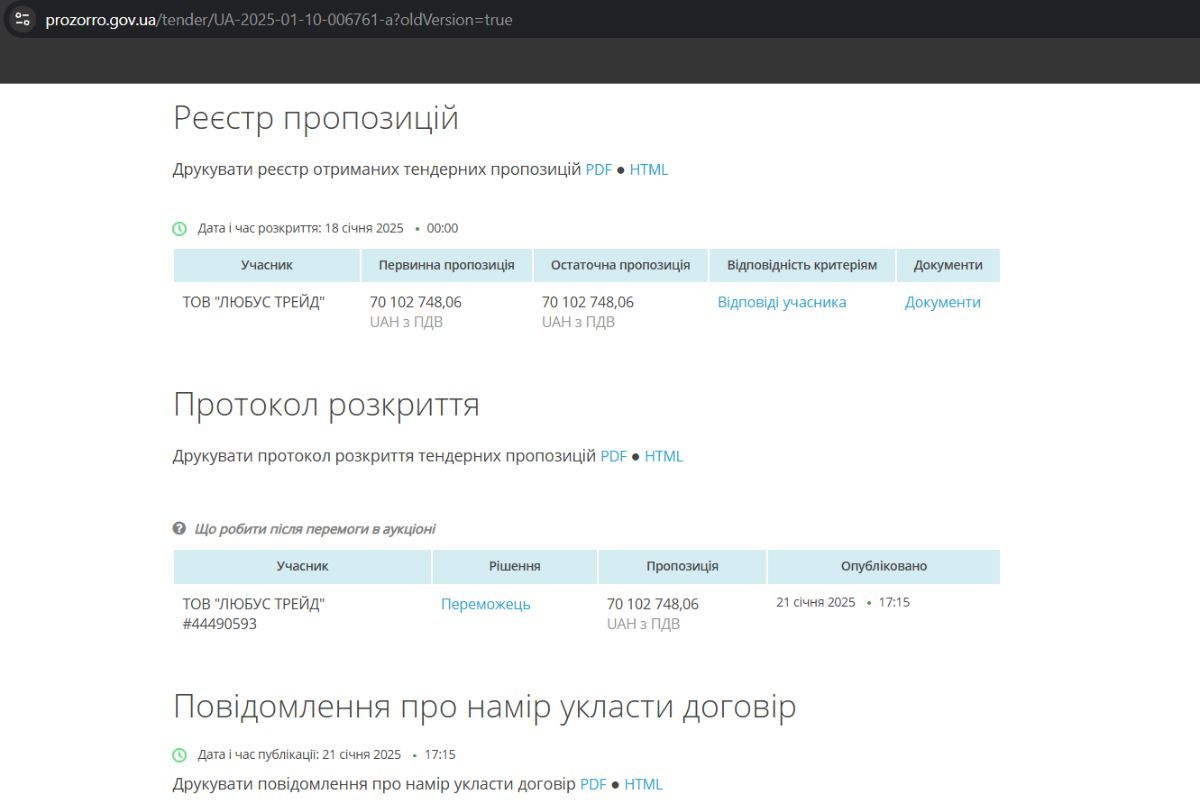The height and width of the screenshot is (800, 1200).
Task: Click 'Що робити після перемоги в аукціоні' help text
Action: [315, 529]
